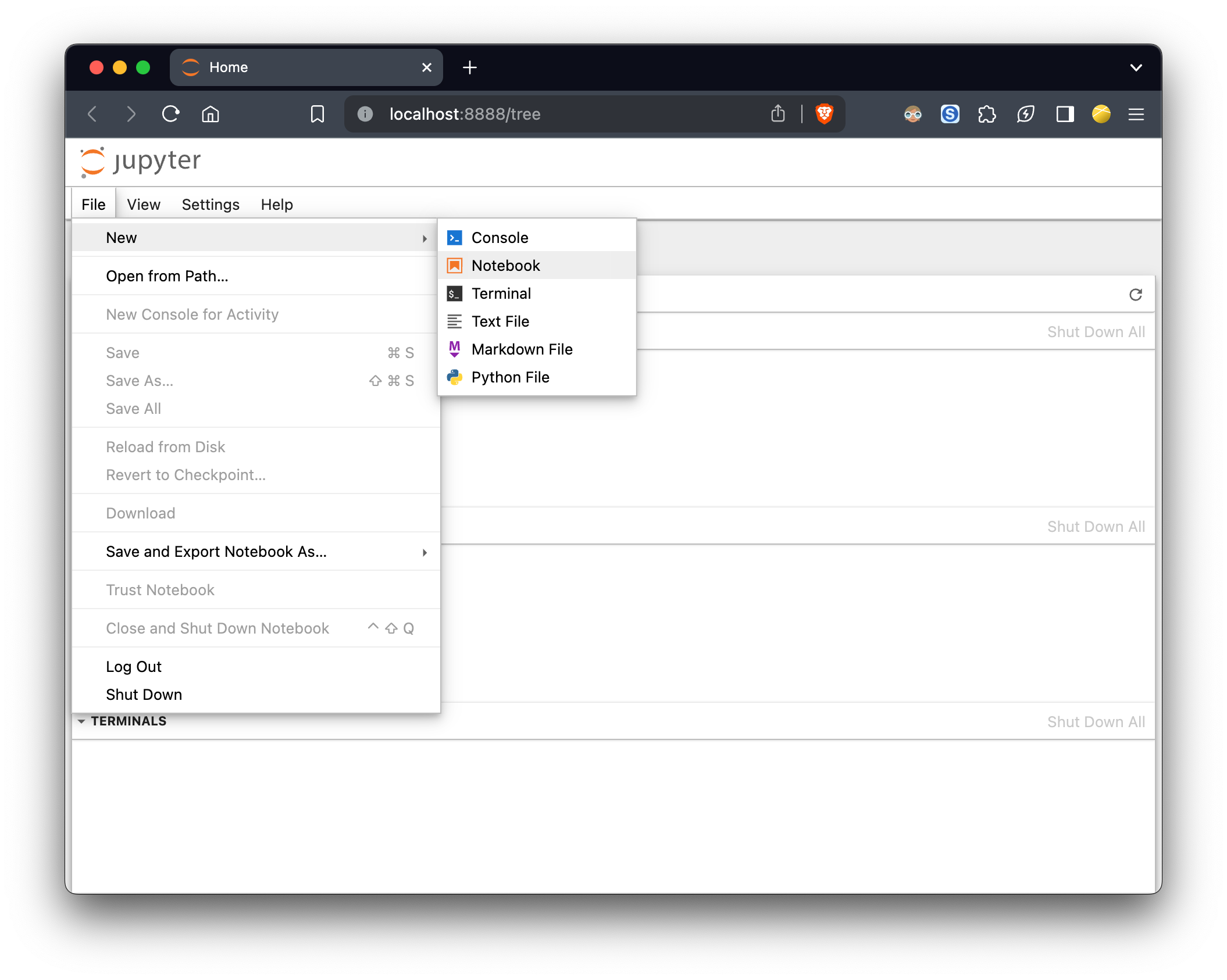Click the orange Notebook icon
Screen dimensions: 1227x980
tap(454, 266)
